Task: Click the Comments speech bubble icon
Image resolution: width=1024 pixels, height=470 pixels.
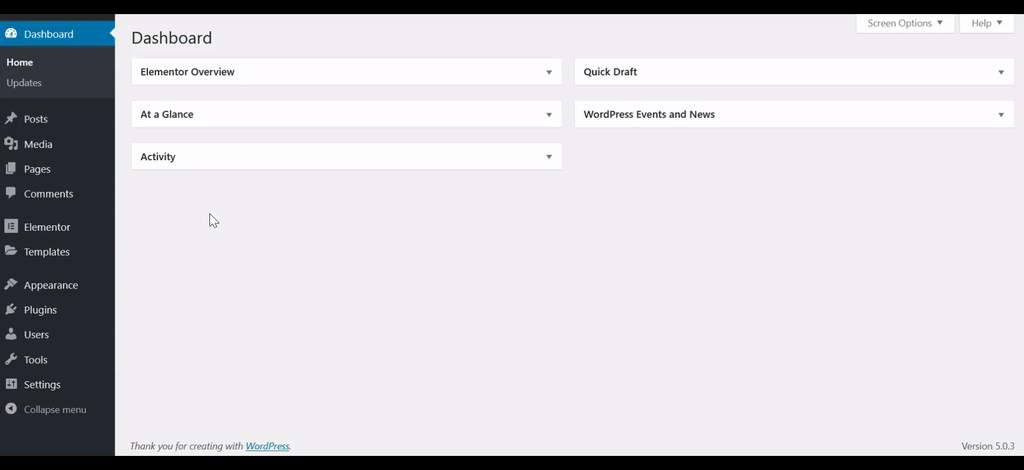Action: pos(11,193)
